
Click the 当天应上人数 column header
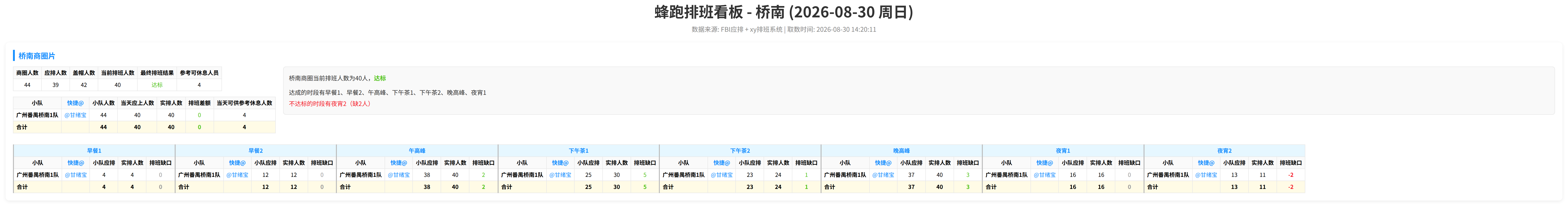point(137,103)
